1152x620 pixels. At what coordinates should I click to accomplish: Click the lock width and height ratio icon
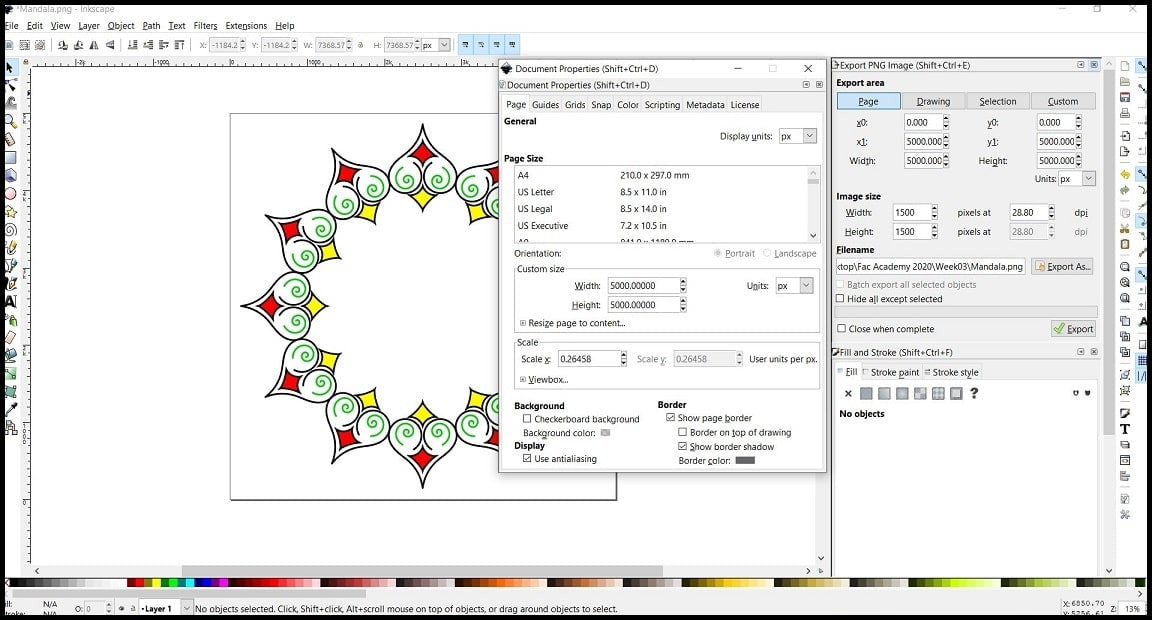tap(361, 46)
